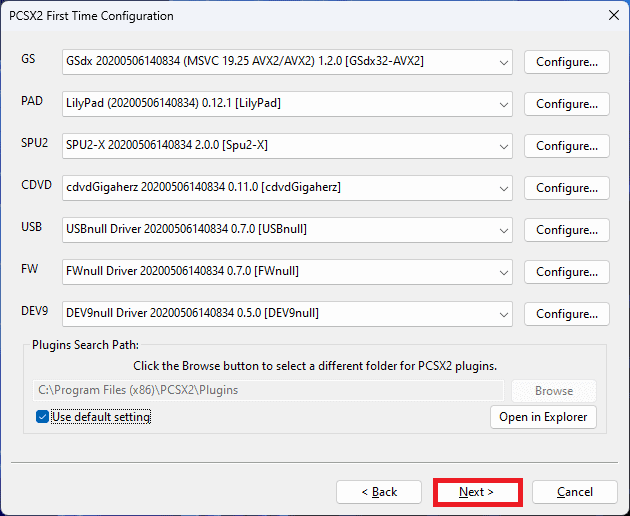The height and width of the screenshot is (516, 630).
Task: Go back with the Back button
Action: [378, 492]
